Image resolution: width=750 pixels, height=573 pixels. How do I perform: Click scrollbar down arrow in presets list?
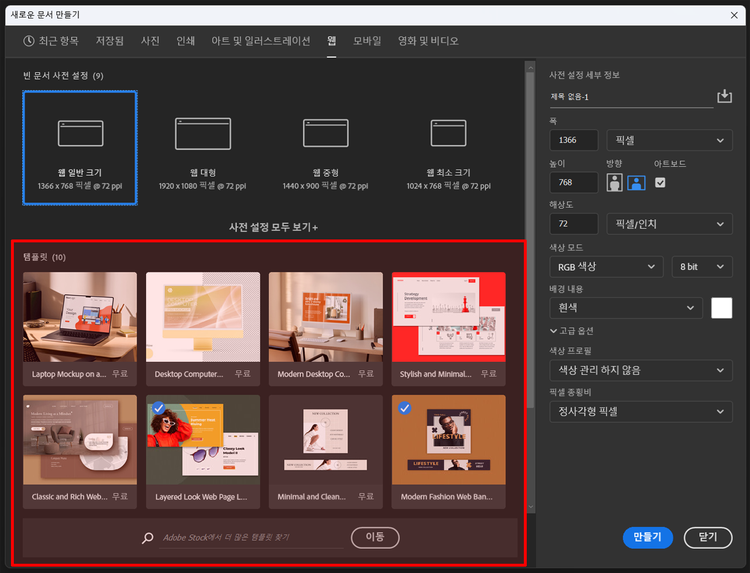[x=530, y=507]
